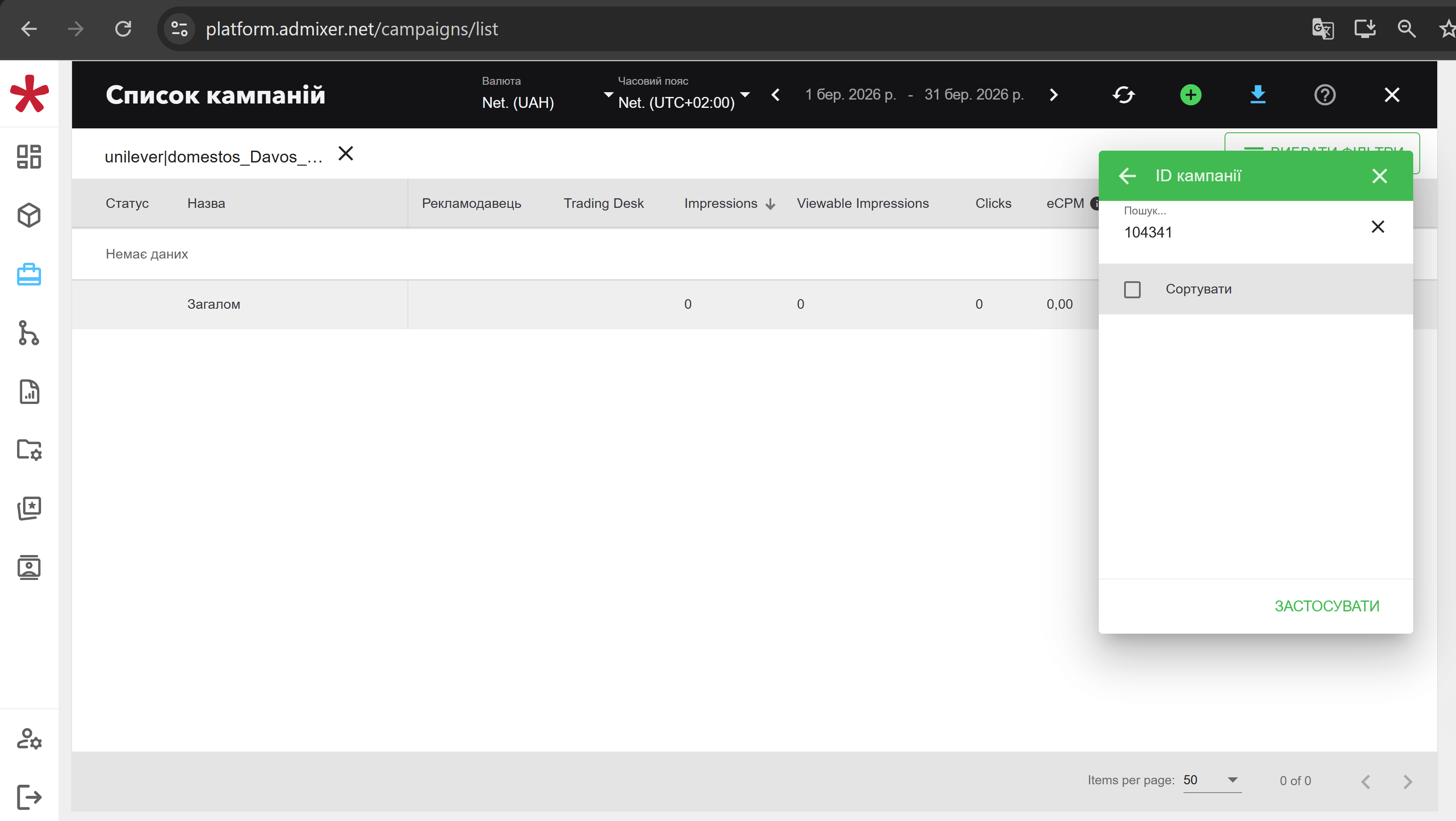
Task: Clear the 104341 search field text
Action: click(1377, 227)
